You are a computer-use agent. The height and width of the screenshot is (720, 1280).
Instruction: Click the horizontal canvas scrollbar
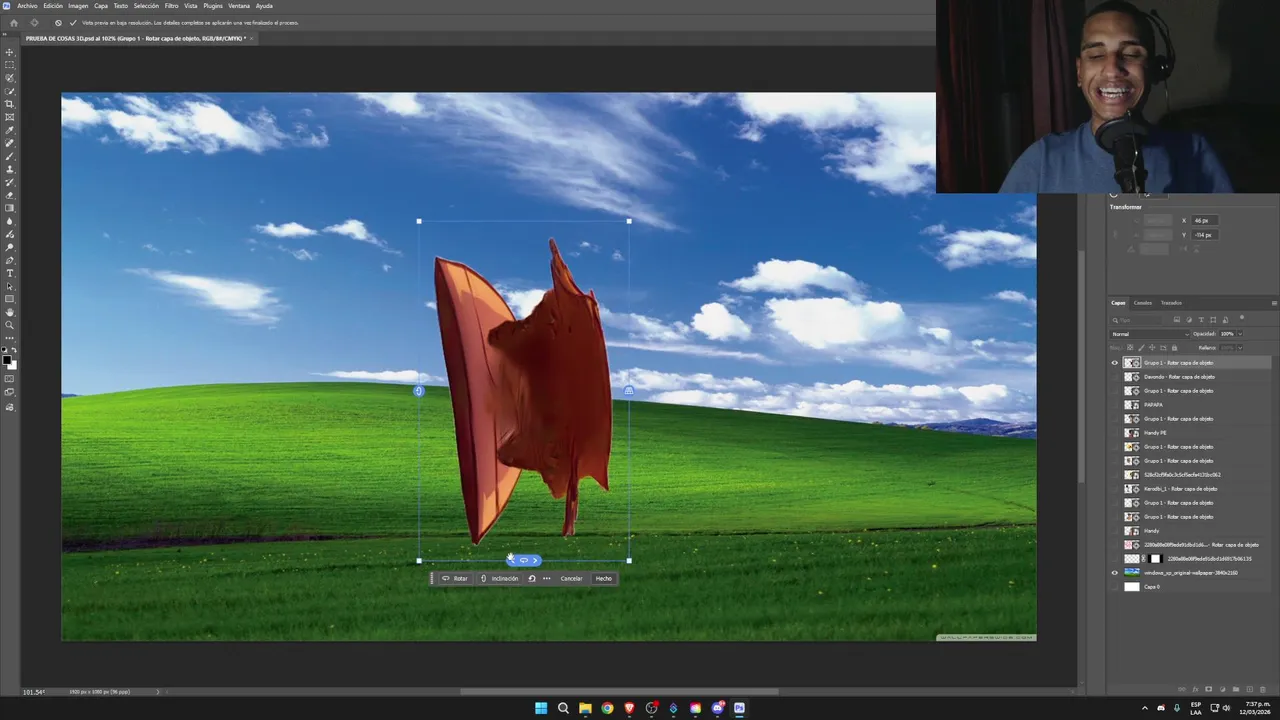tap(619, 691)
